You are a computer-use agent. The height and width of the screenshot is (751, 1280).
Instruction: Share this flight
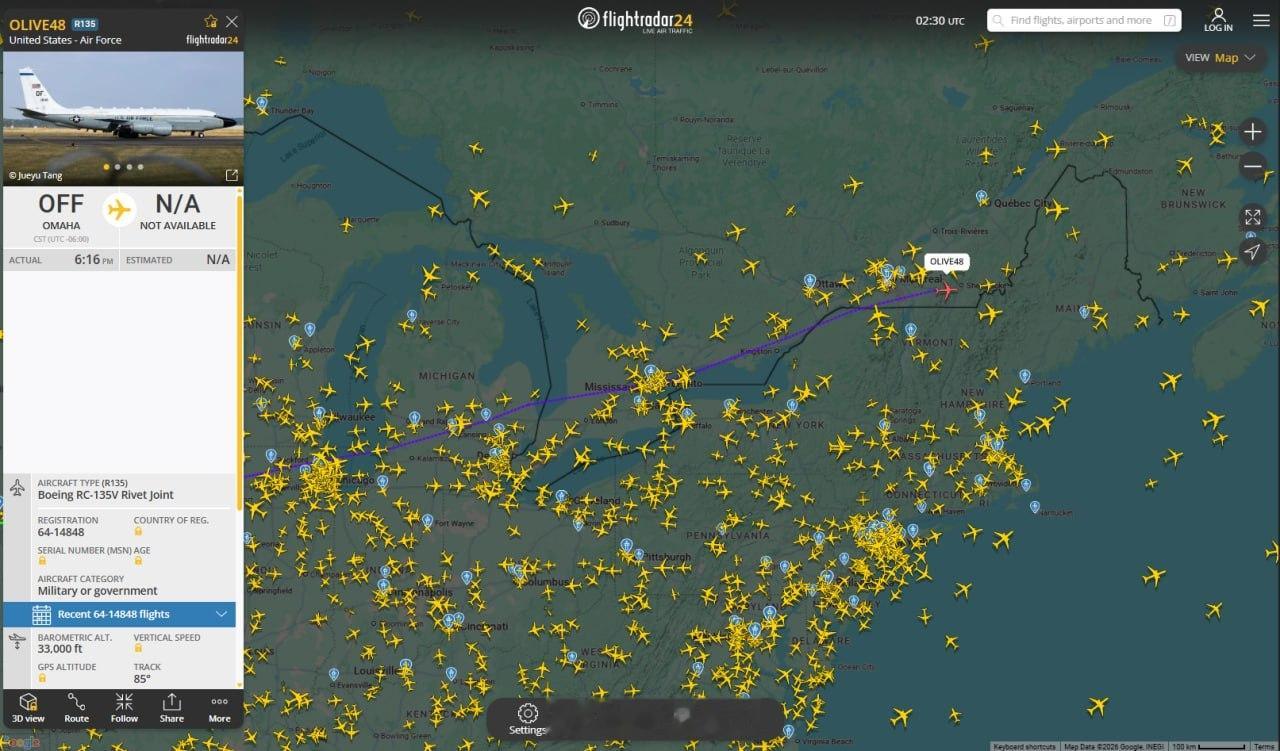(172, 707)
